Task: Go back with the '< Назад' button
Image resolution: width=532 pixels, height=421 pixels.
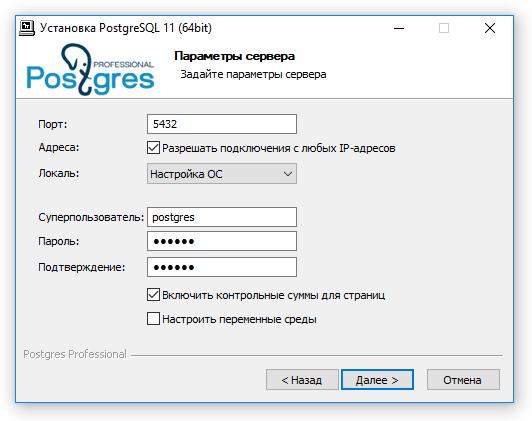Action: 302,380
